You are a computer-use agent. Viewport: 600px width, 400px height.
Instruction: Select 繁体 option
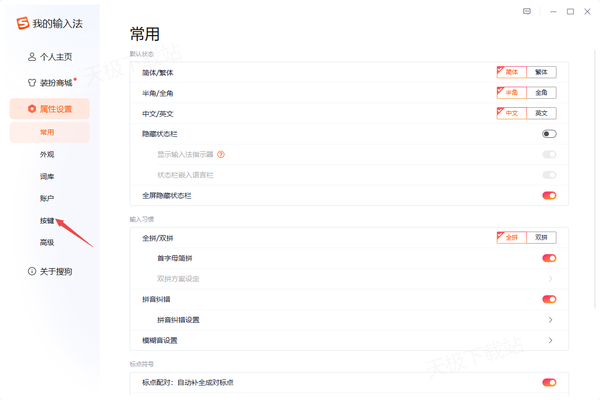click(x=541, y=72)
